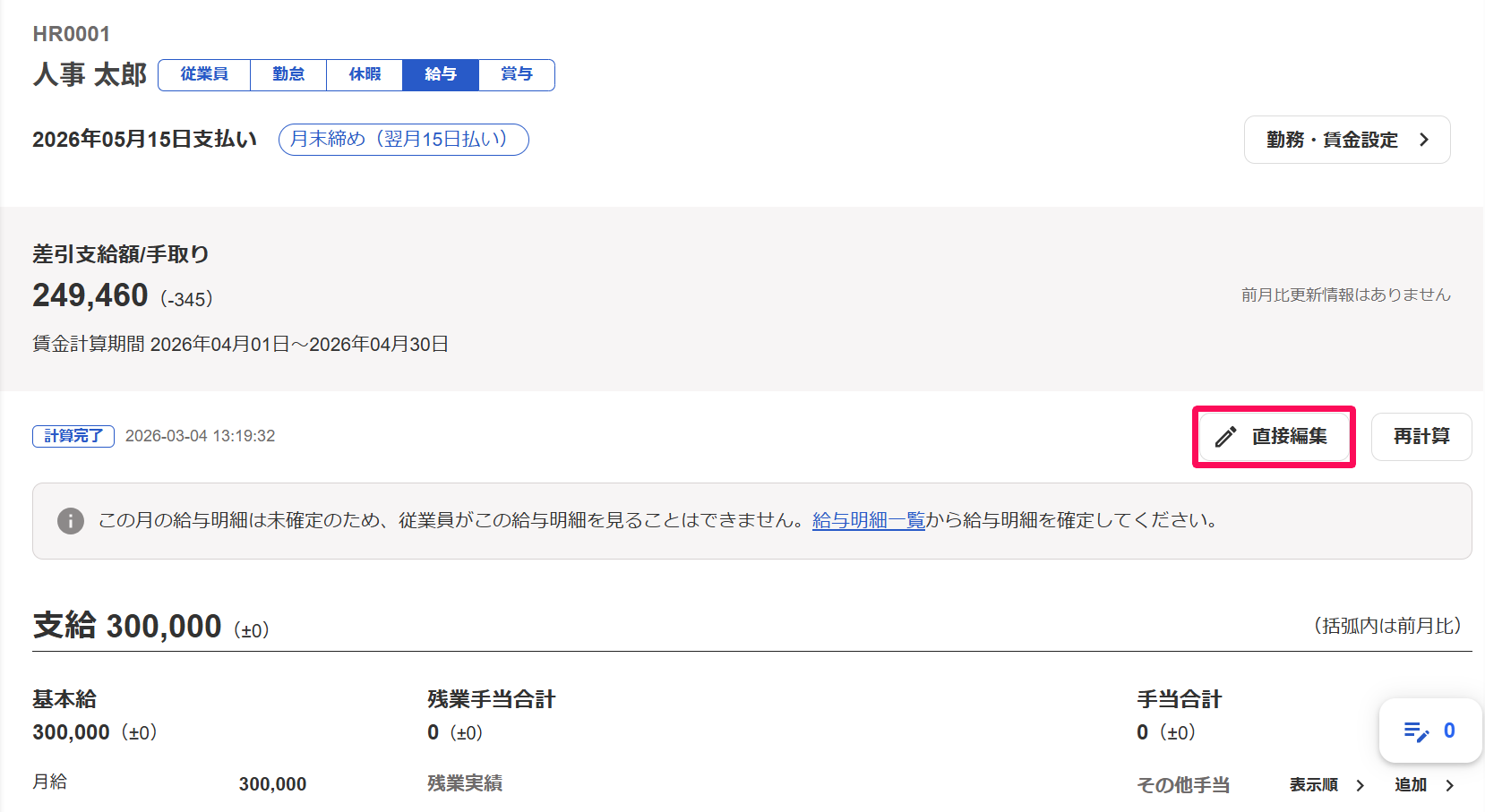Image resolution: width=1485 pixels, height=812 pixels.
Task: Click the 249,460 net pay amount
Action: click(90, 295)
